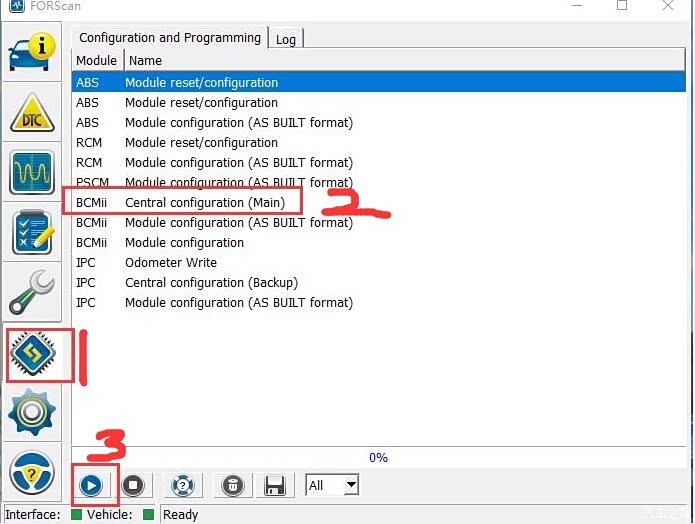Screen dimensions: 695x524
Task: Click the Interface green status indicator
Action: (77, 514)
